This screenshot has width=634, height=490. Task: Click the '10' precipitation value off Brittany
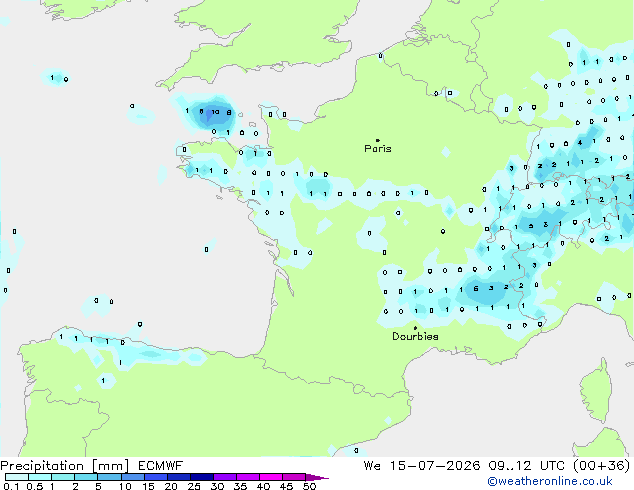click(216, 112)
